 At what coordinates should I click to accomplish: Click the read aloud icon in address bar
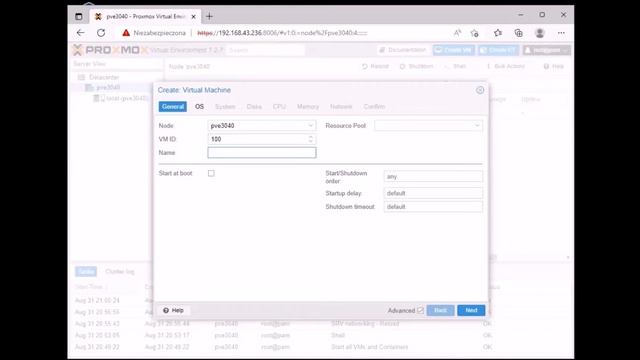(457, 33)
